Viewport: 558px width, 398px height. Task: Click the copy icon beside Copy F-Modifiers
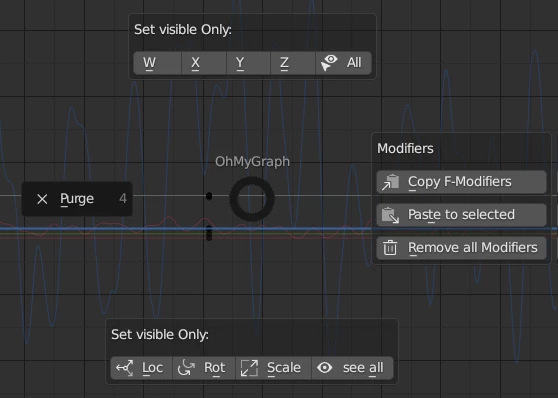point(390,182)
